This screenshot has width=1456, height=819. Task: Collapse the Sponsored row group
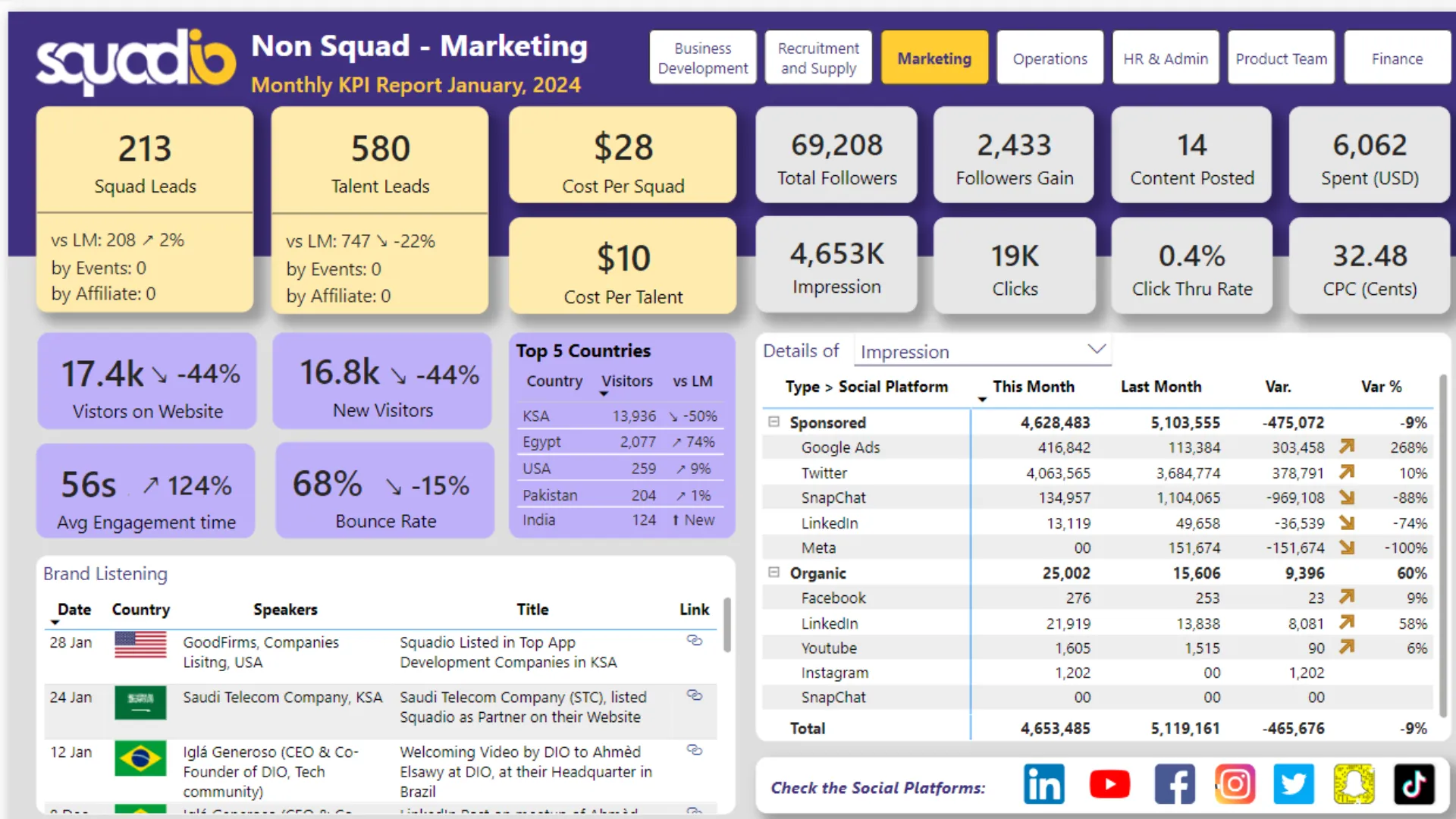[x=773, y=422]
